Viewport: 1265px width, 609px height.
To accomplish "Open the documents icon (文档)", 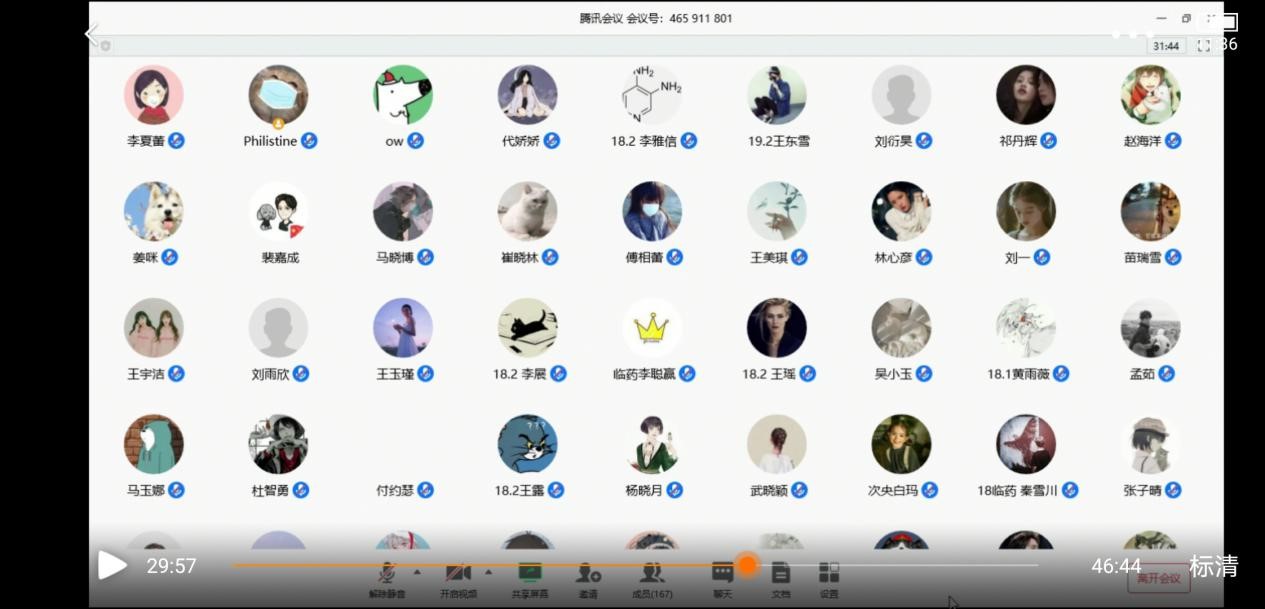I will tap(780, 574).
